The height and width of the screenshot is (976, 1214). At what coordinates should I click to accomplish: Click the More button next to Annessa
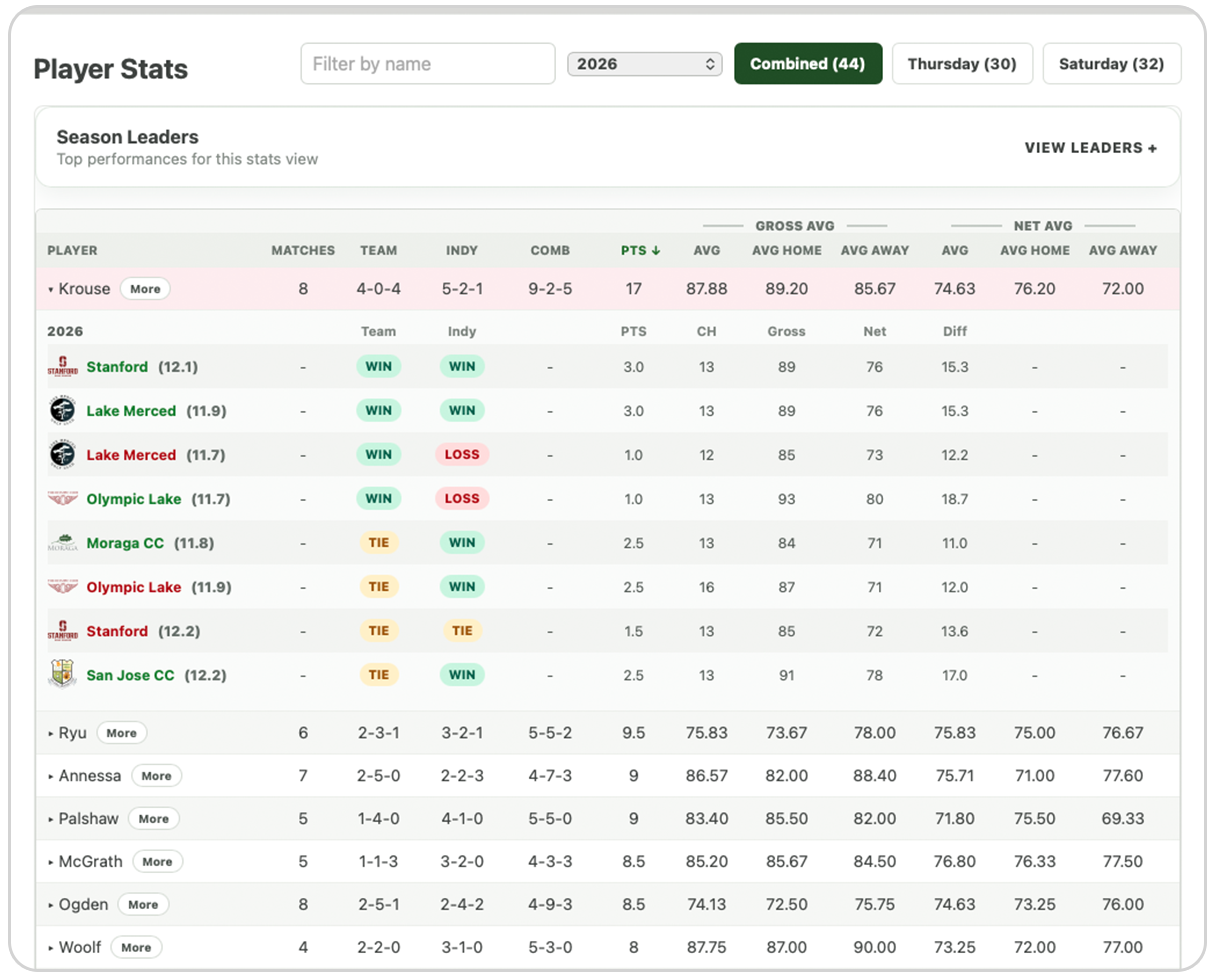(x=156, y=776)
